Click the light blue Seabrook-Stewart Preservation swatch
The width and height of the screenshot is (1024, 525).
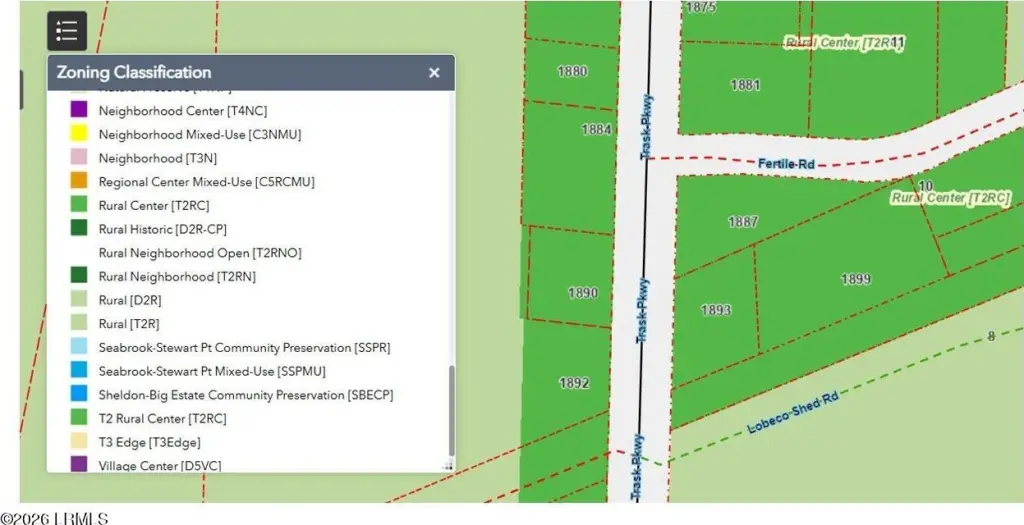pyautogui.click(x=79, y=347)
